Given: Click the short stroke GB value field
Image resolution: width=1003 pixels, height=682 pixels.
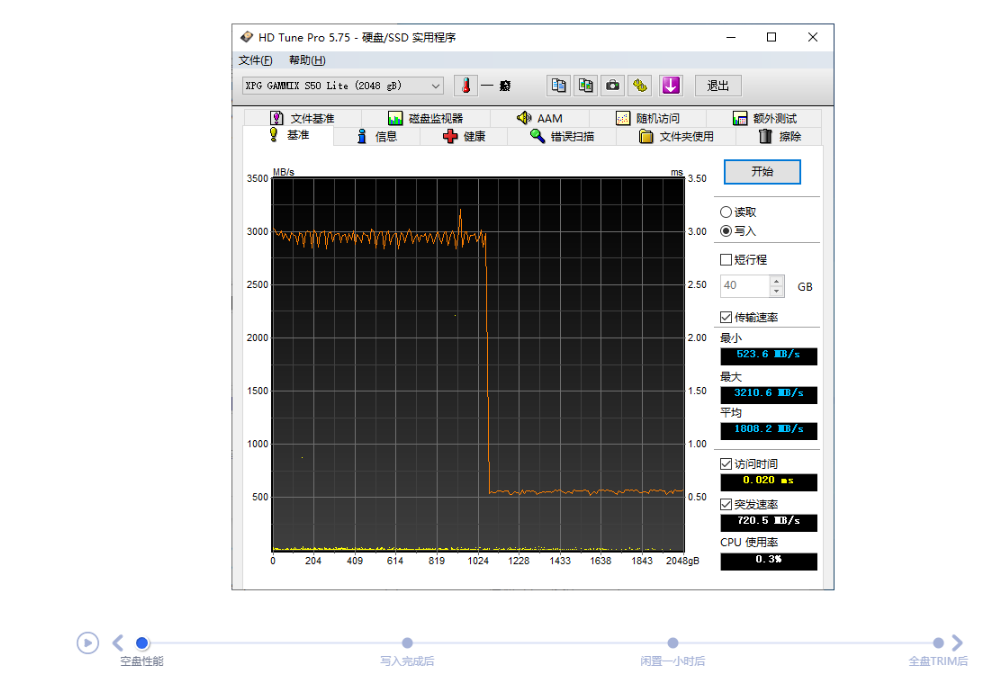Looking at the screenshot, I should point(745,286).
